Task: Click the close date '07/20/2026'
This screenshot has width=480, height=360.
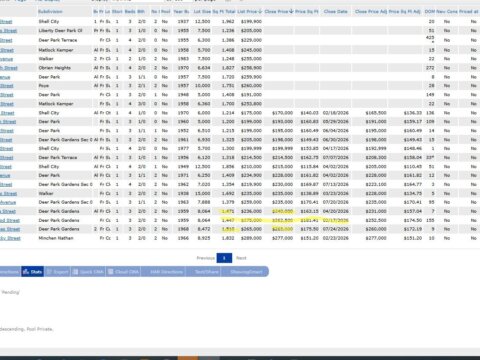Action: [x=336, y=202]
